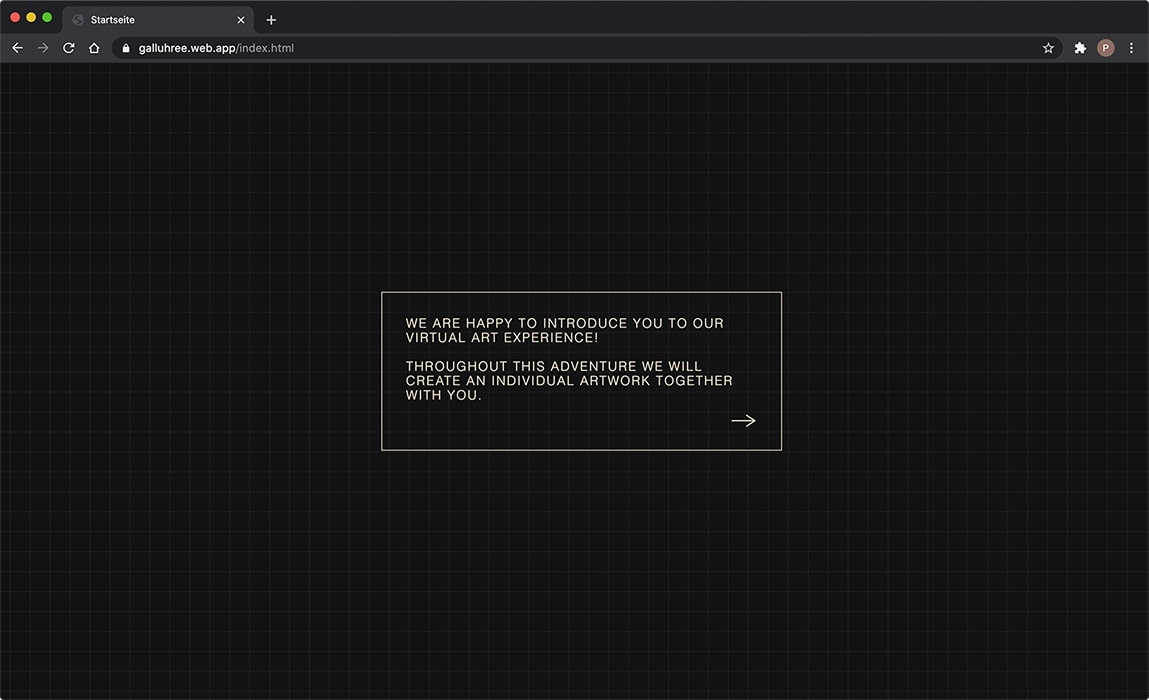View site security info via the lock icon

pos(126,48)
